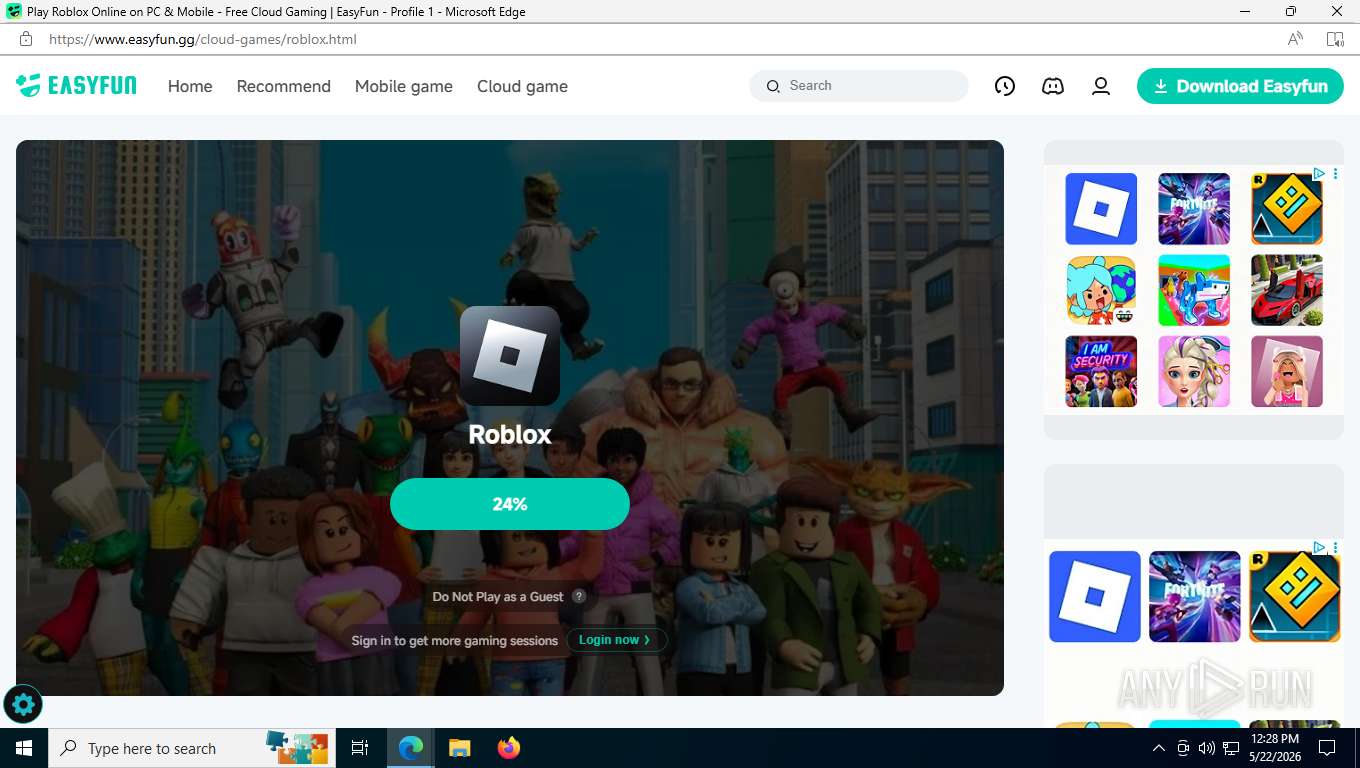Viewport: 1360px width, 768px height.
Task: Open the play history clock icon
Action: point(1005,86)
